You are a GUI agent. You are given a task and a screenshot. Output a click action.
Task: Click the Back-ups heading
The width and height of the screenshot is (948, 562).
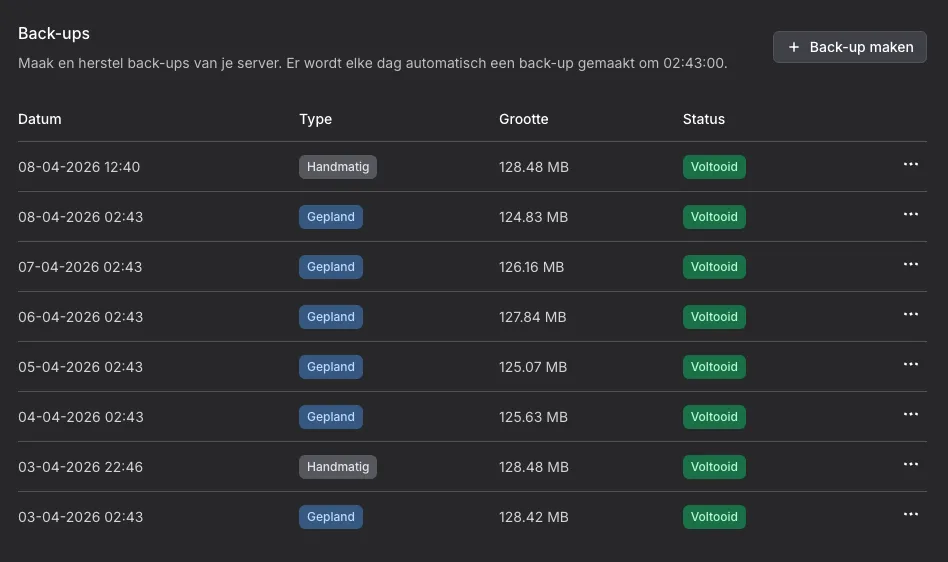54,33
